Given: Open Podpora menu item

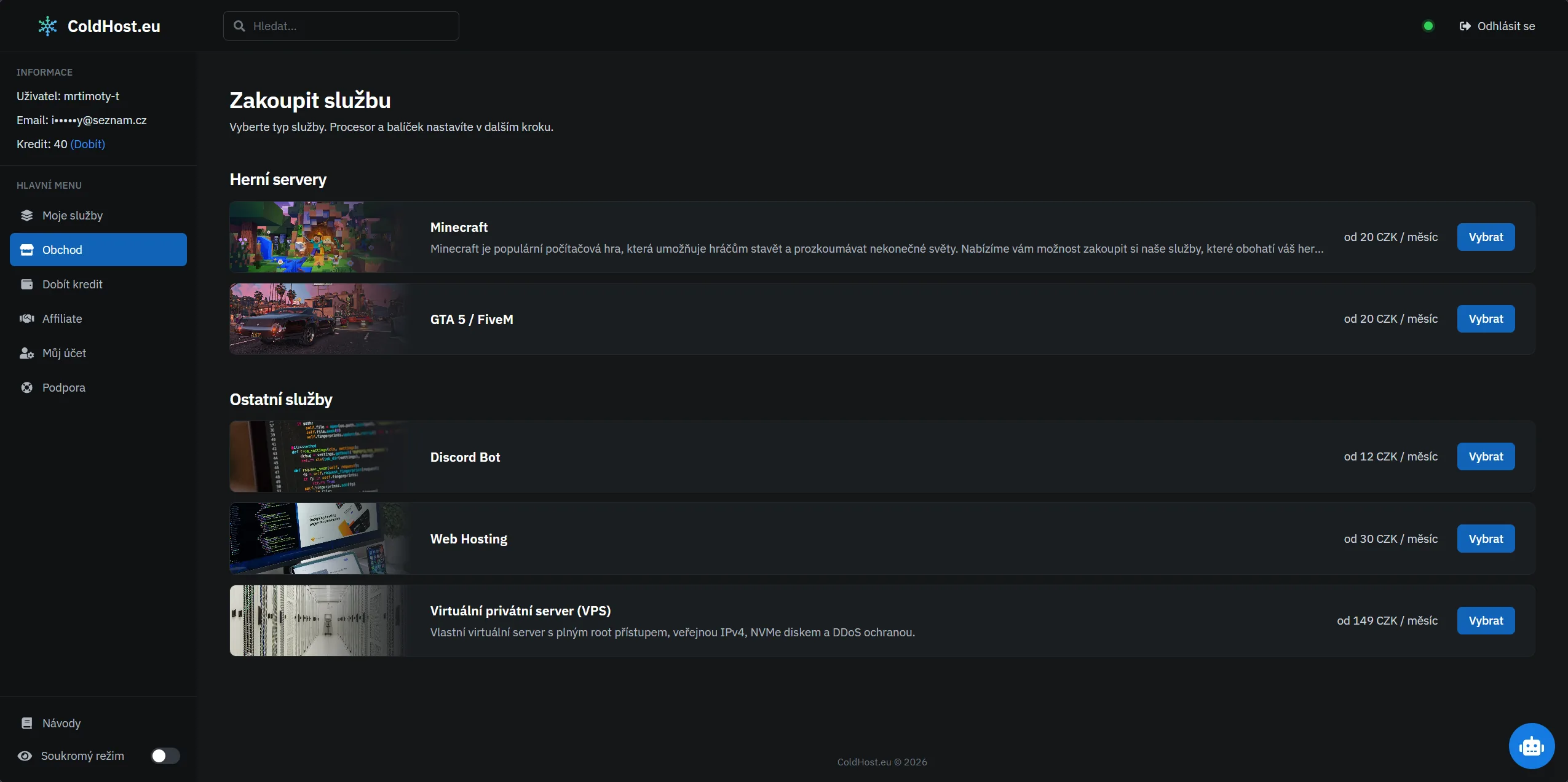Looking at the screenshot, I should coord(98,387).
